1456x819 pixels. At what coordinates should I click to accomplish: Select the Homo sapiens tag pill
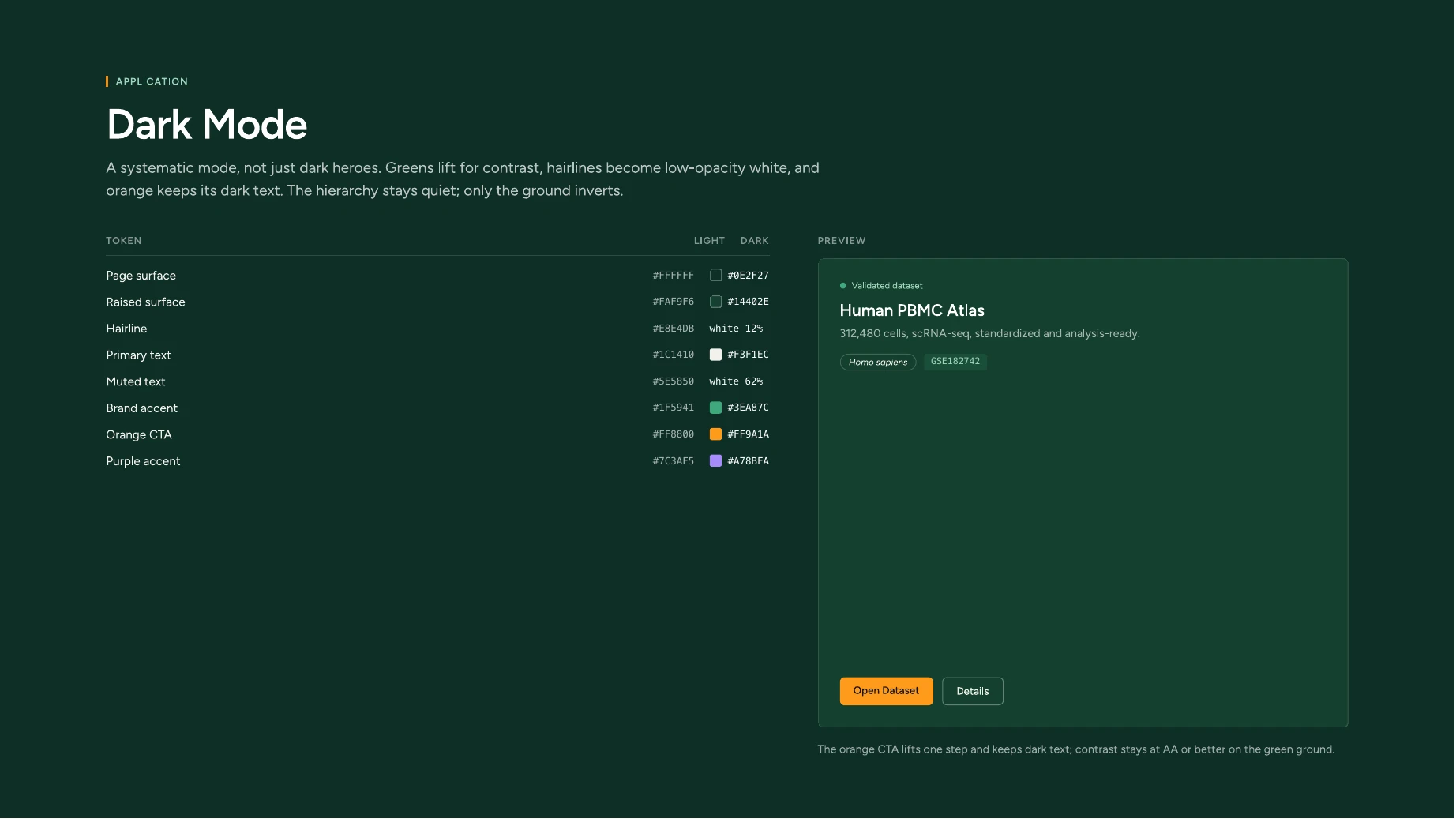877,363
